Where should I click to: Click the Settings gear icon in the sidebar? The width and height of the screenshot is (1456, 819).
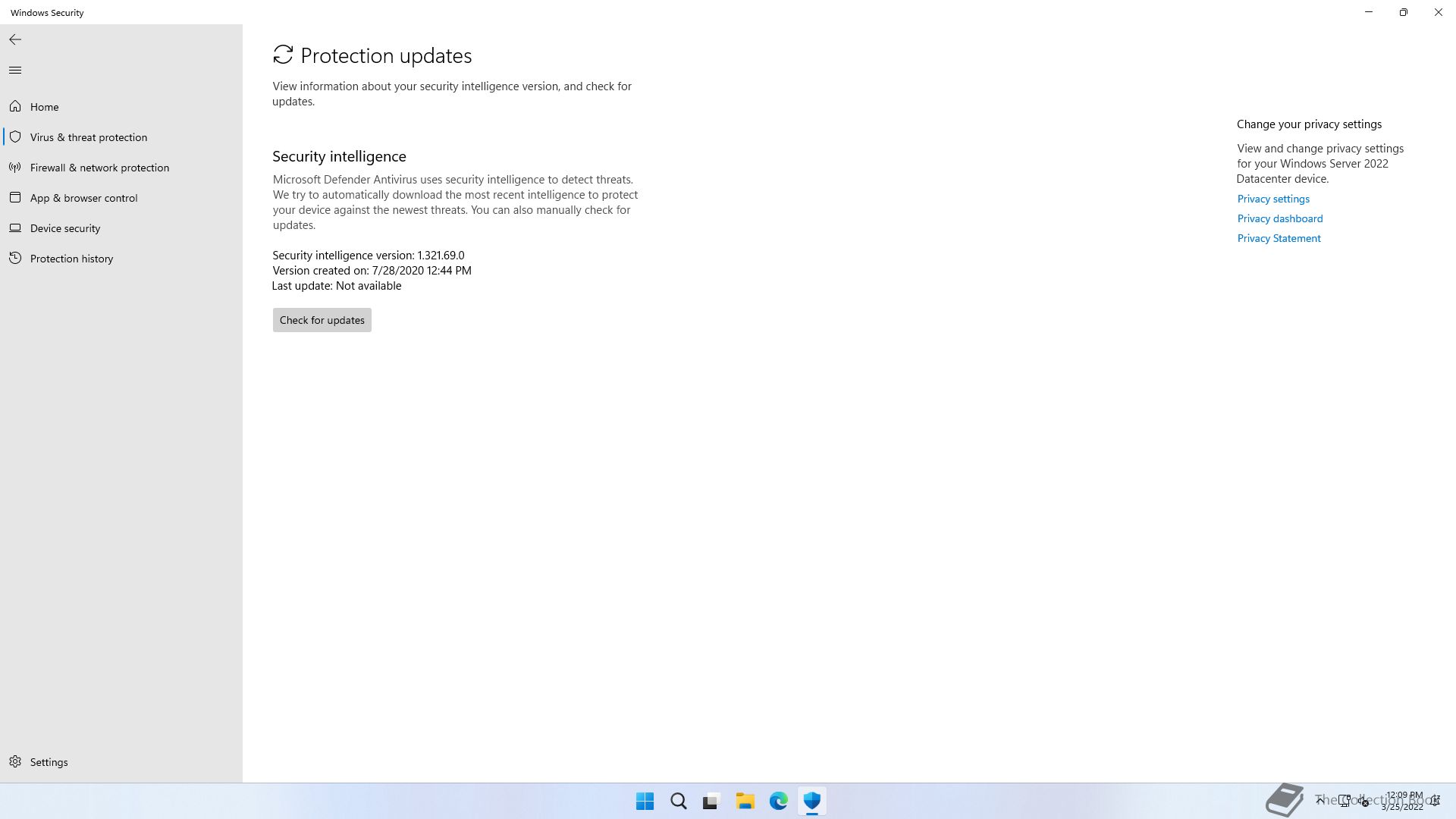15,762
